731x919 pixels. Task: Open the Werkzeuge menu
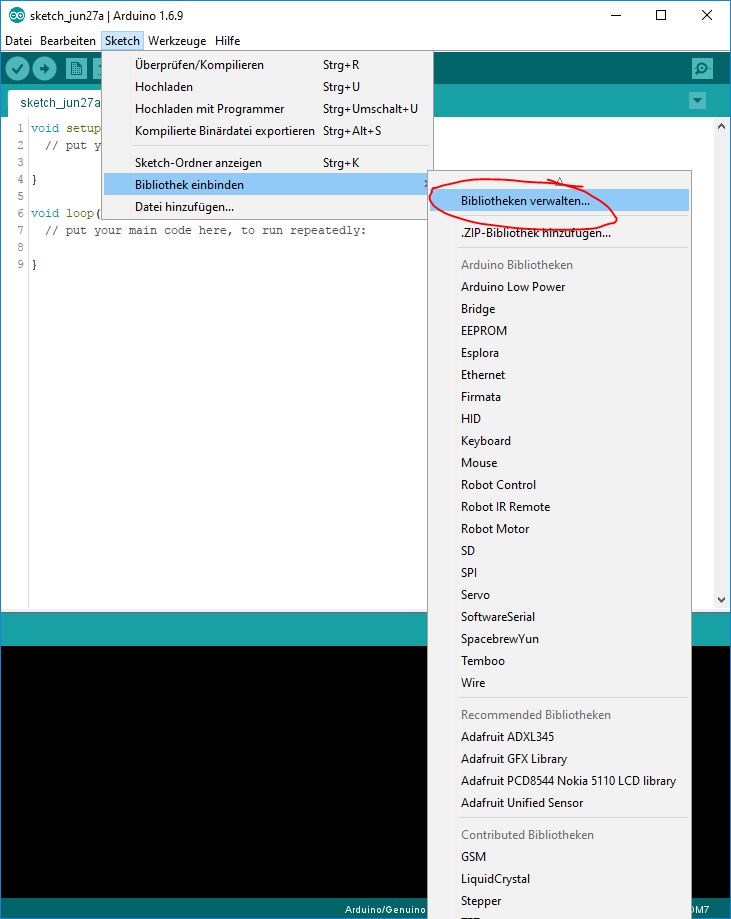pos(177,41)
